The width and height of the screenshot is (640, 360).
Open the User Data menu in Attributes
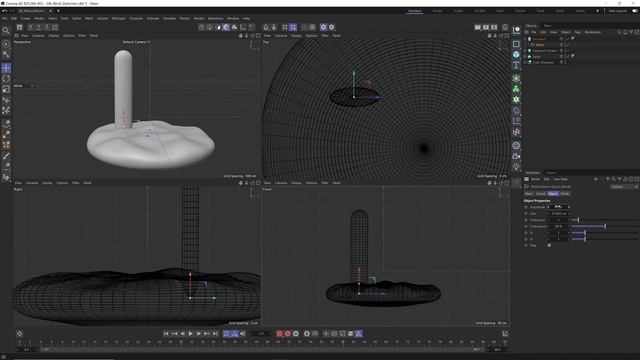pyautogui.click(x=560, y=179)
